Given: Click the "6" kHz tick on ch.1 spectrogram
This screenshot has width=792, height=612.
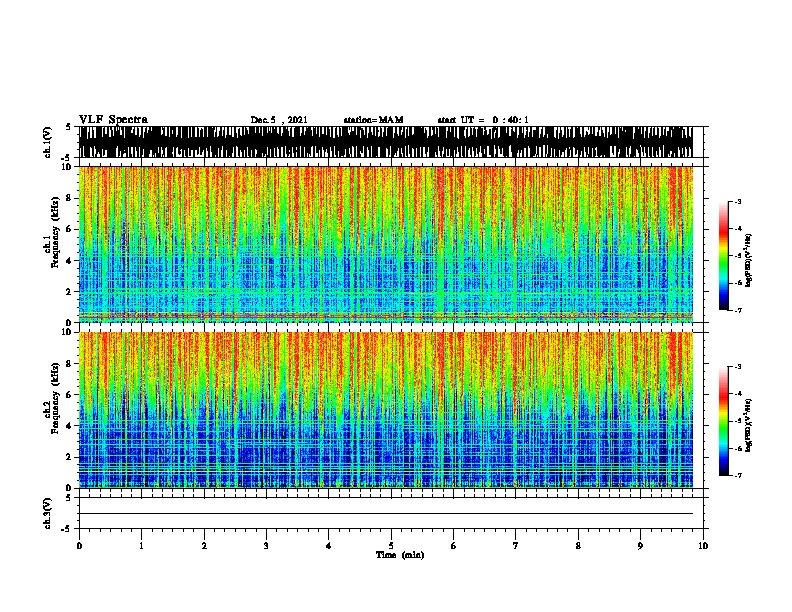Looking at the screenshot, I should coord(69,229).
